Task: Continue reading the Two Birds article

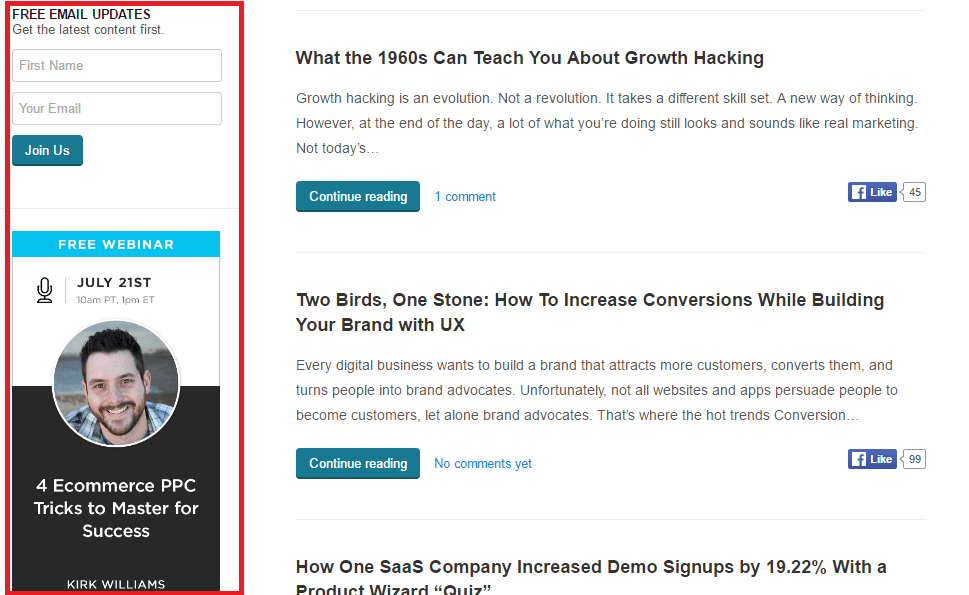Action: tap(358, 463)
